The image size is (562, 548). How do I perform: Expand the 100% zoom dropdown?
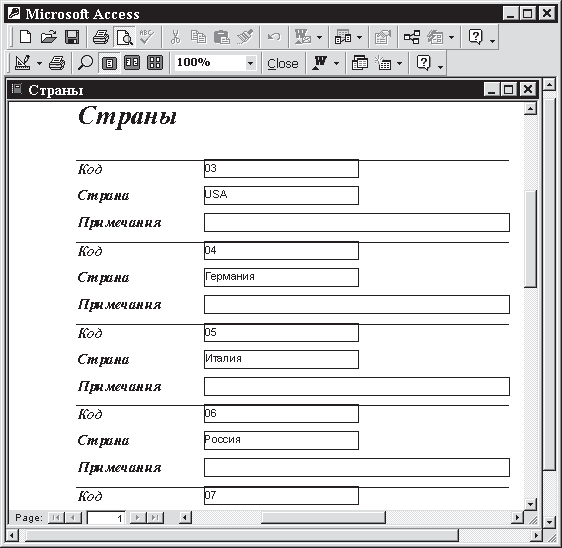(251, 63)
